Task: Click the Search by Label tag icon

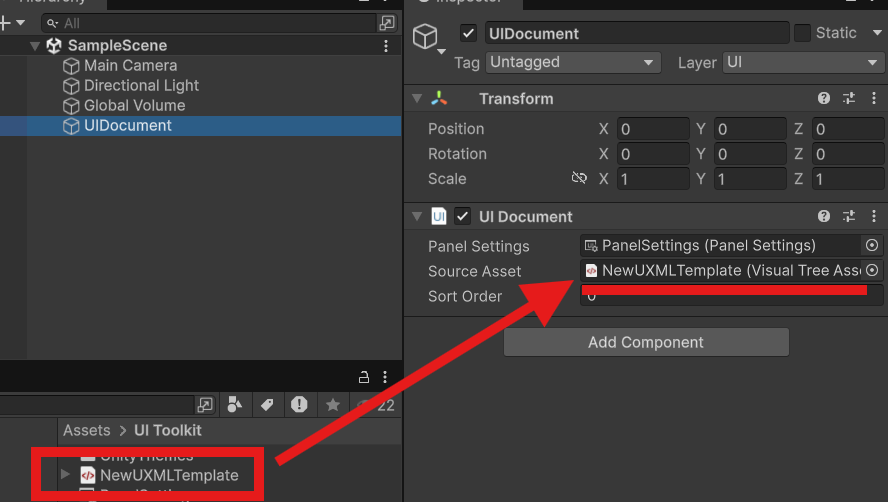Action: pyautogui.click(x=267, y=404)
